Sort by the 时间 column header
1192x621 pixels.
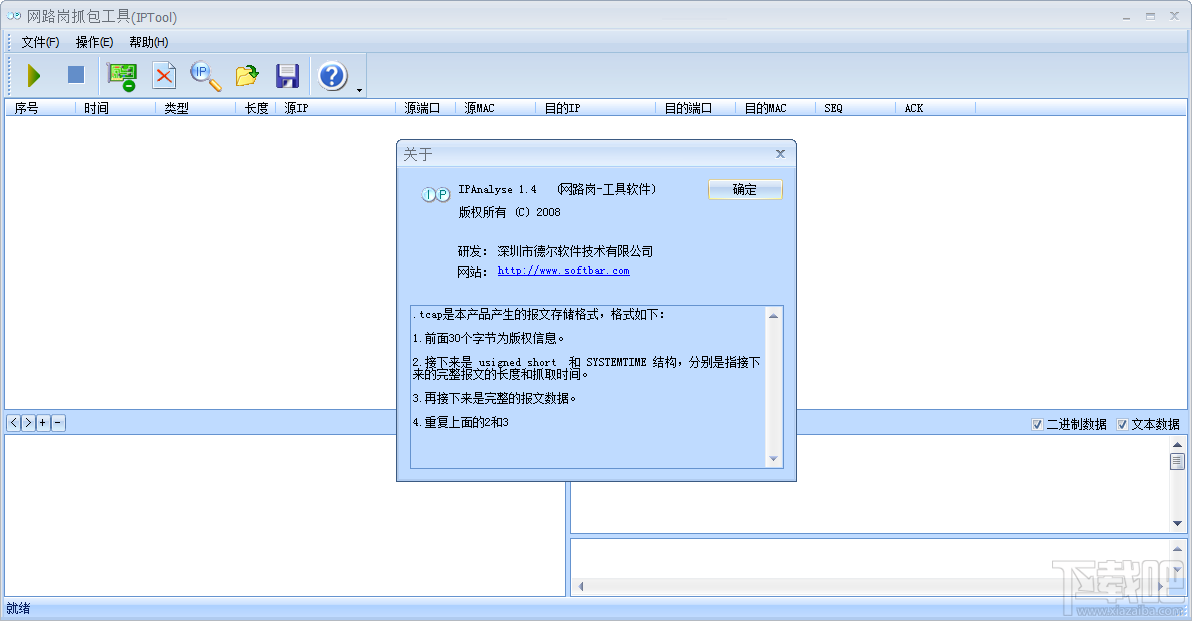pyautogui.click(x=116, y=108)
